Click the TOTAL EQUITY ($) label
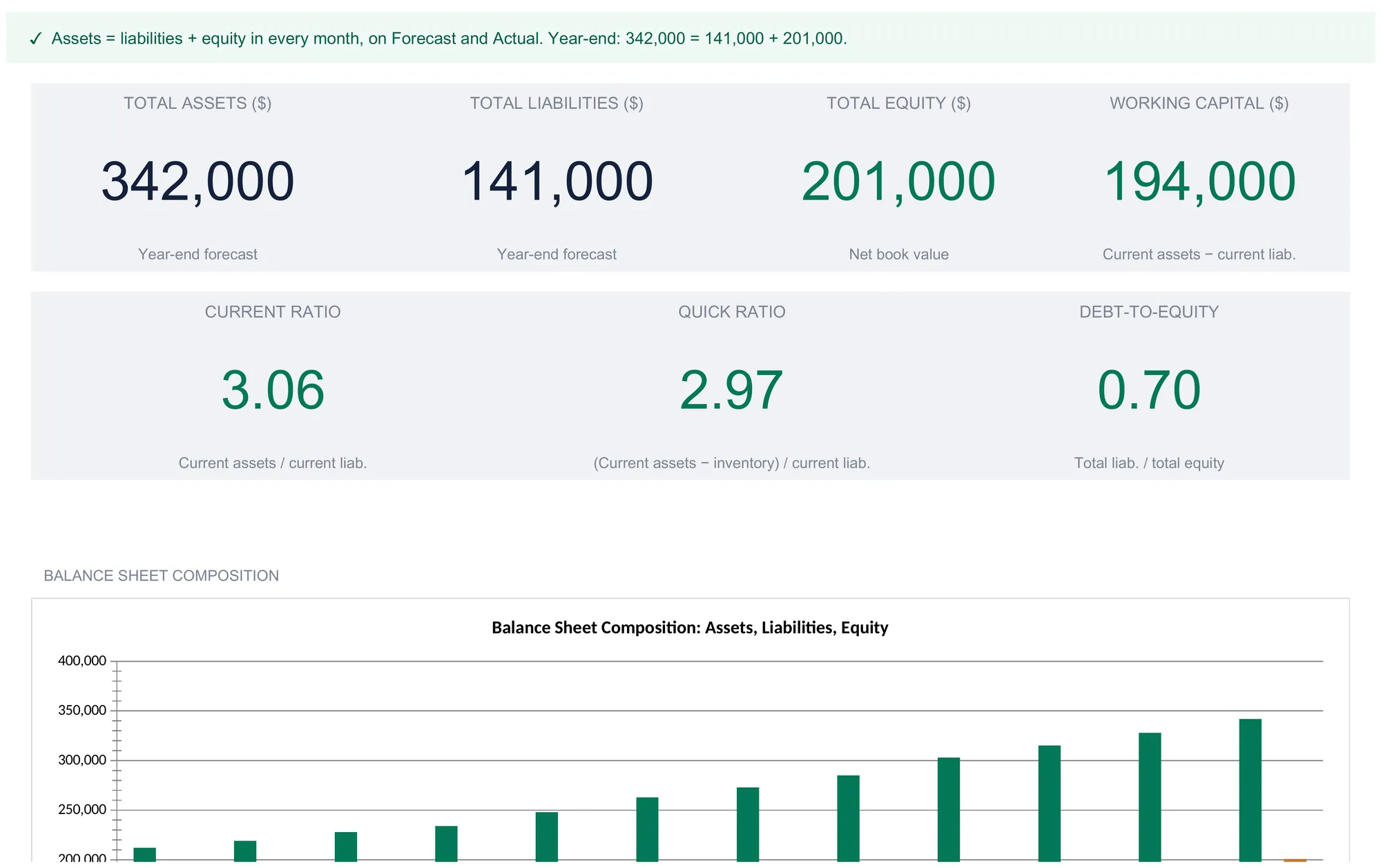Viewport: 1381px width, 868px height. 899,104
